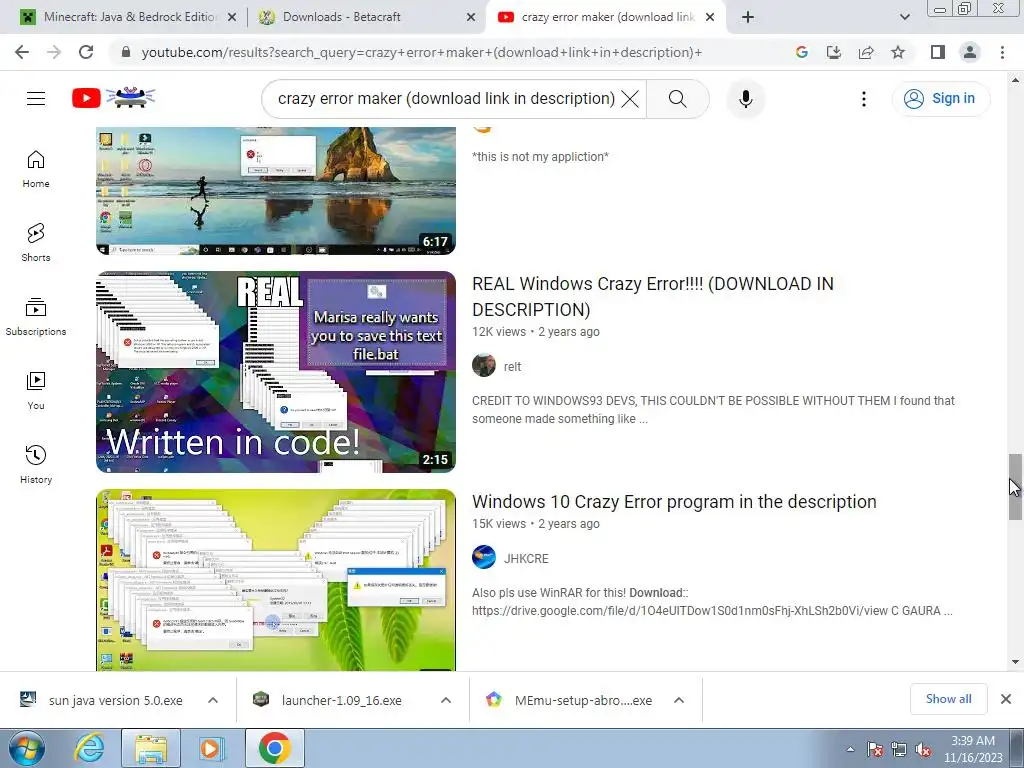Open Windows Start menu
Image resolution: width=1024 pixels, height=768 pixels.
pos(26,748)
